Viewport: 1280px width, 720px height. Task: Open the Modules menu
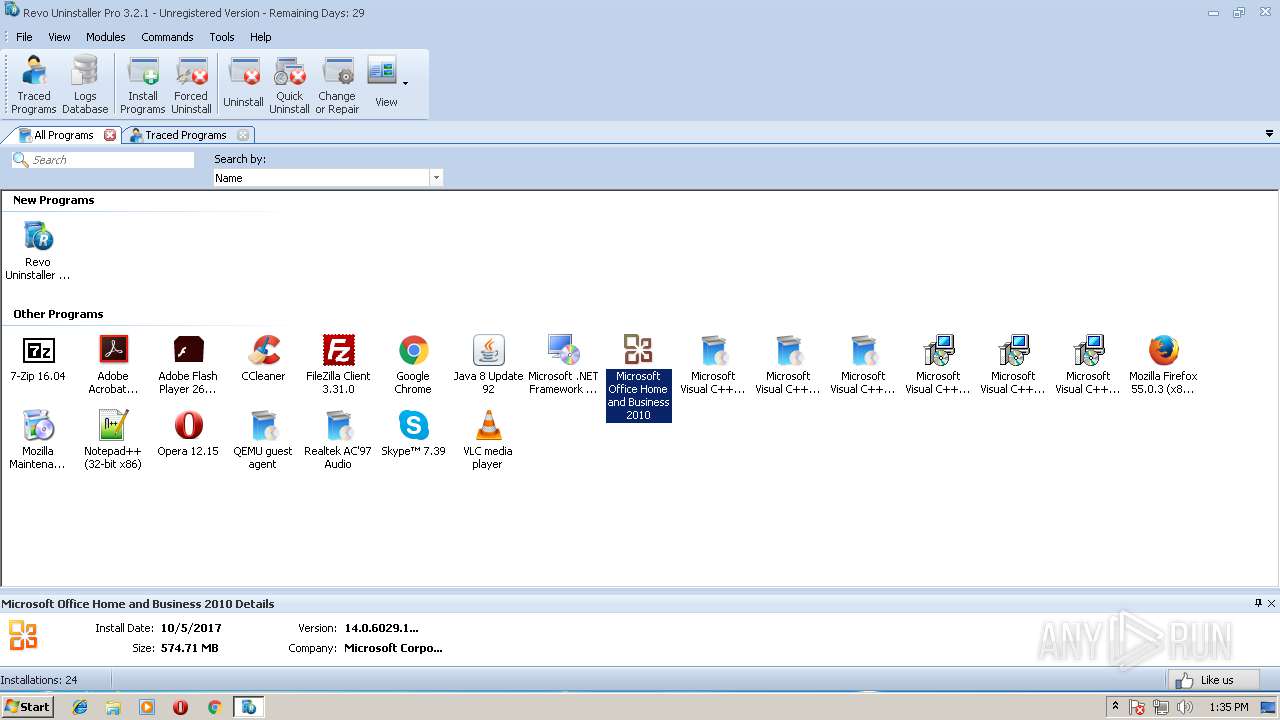click(x=105, y=37)
